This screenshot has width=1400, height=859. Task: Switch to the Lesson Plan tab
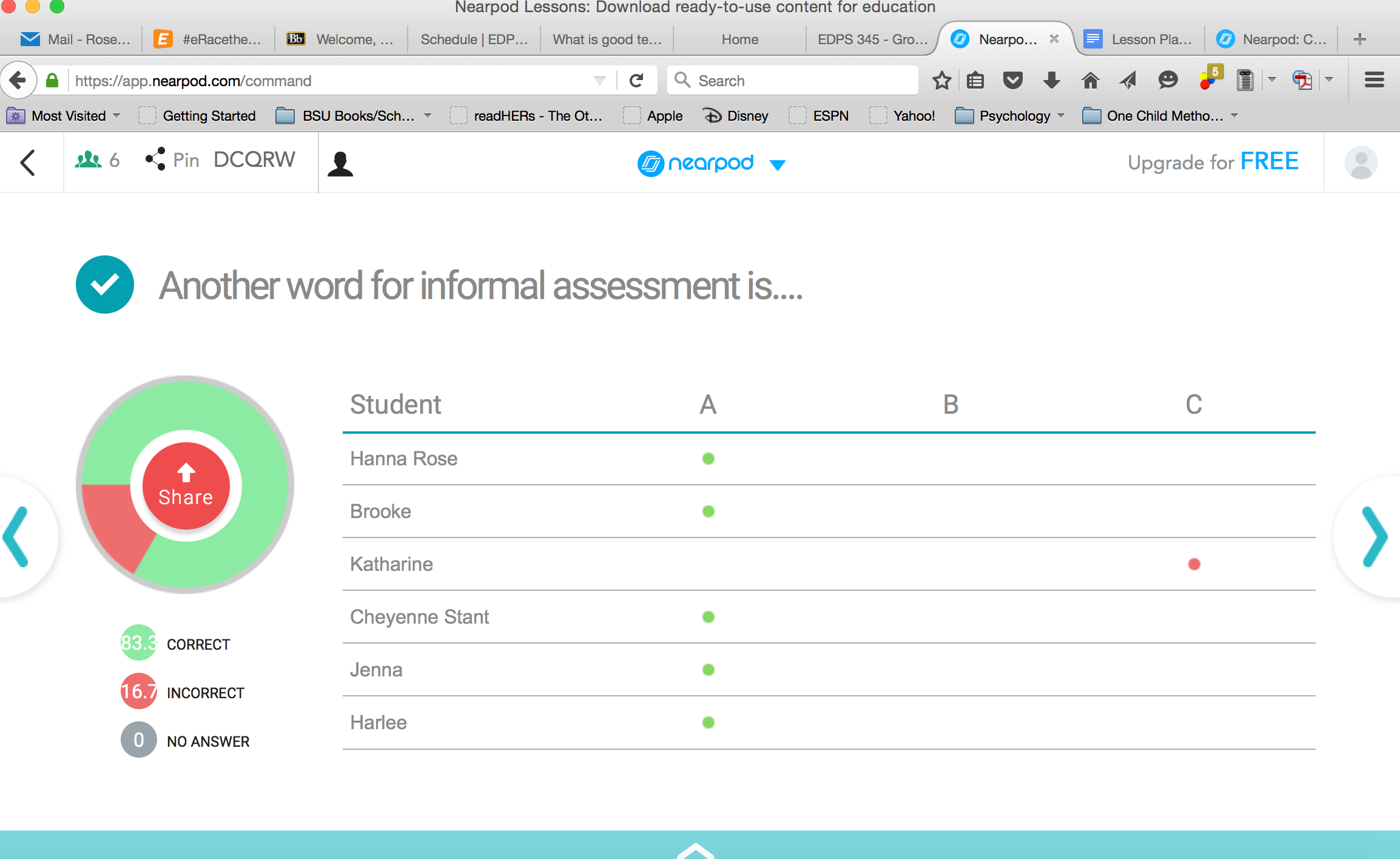pyautogui.click(x=1139, y=39)
